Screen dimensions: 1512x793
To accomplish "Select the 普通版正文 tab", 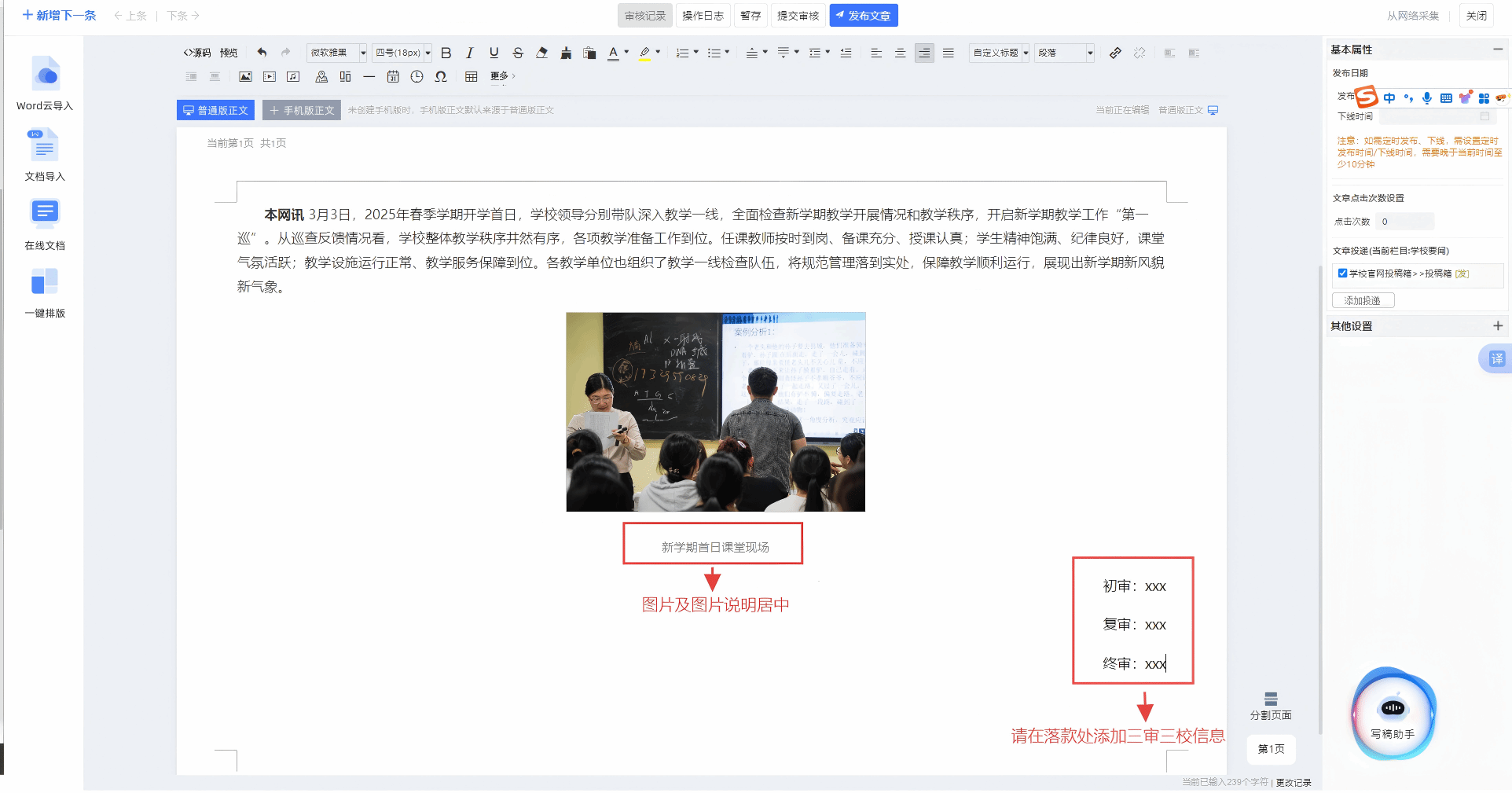I will pos(215,111).
